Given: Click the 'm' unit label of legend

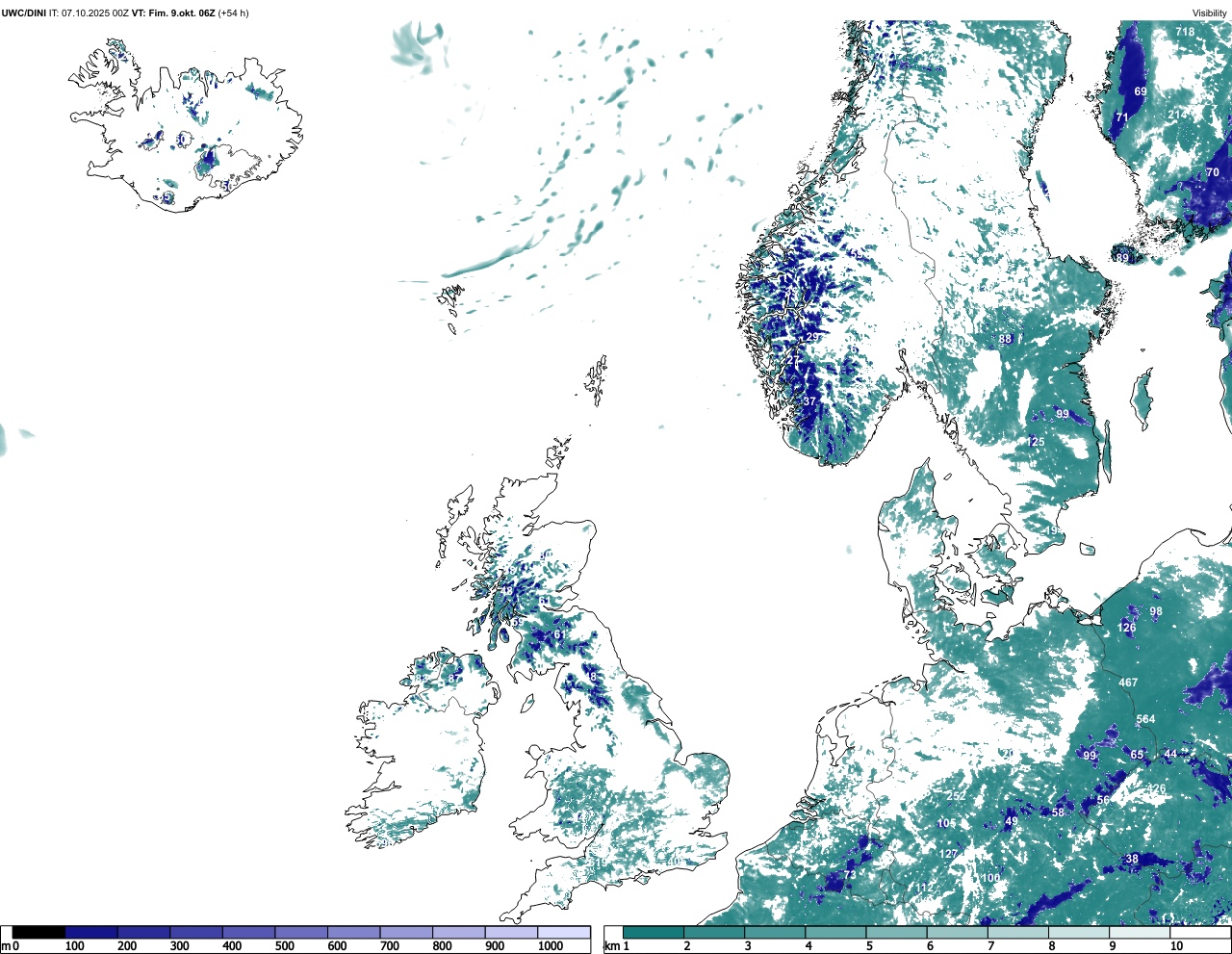Looking at the screenshot, I should (6, 946).
